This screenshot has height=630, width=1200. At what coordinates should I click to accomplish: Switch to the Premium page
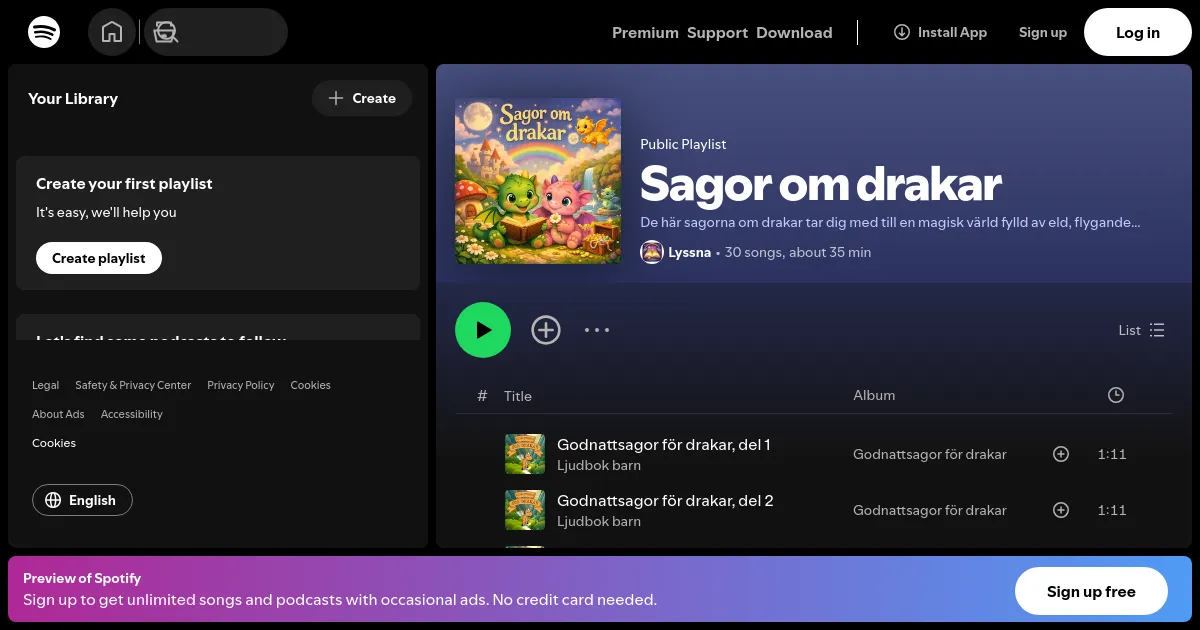(645, 32)
